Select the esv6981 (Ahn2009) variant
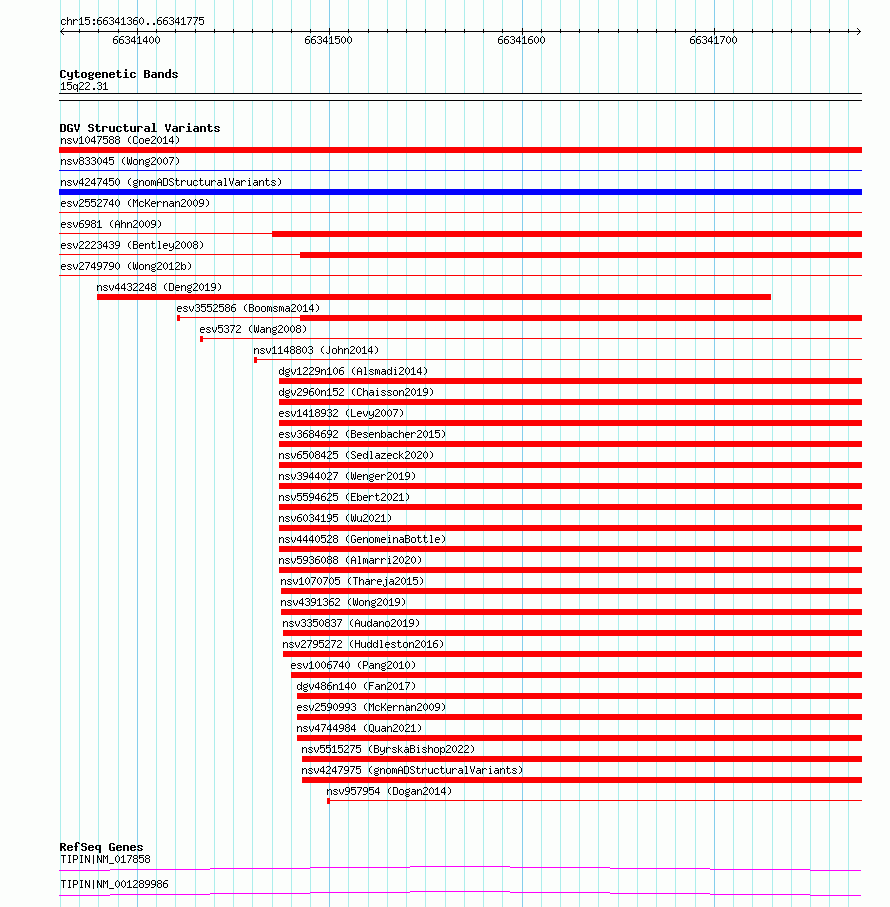This screenshot has width=890, height=907. pos(111,224)
